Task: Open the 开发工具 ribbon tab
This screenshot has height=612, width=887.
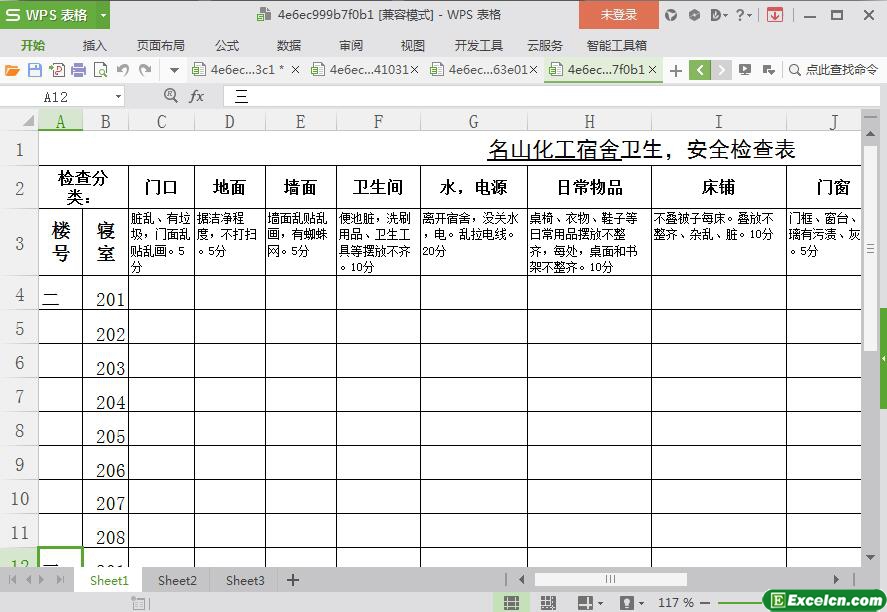Action: click(x=479, y=46)
